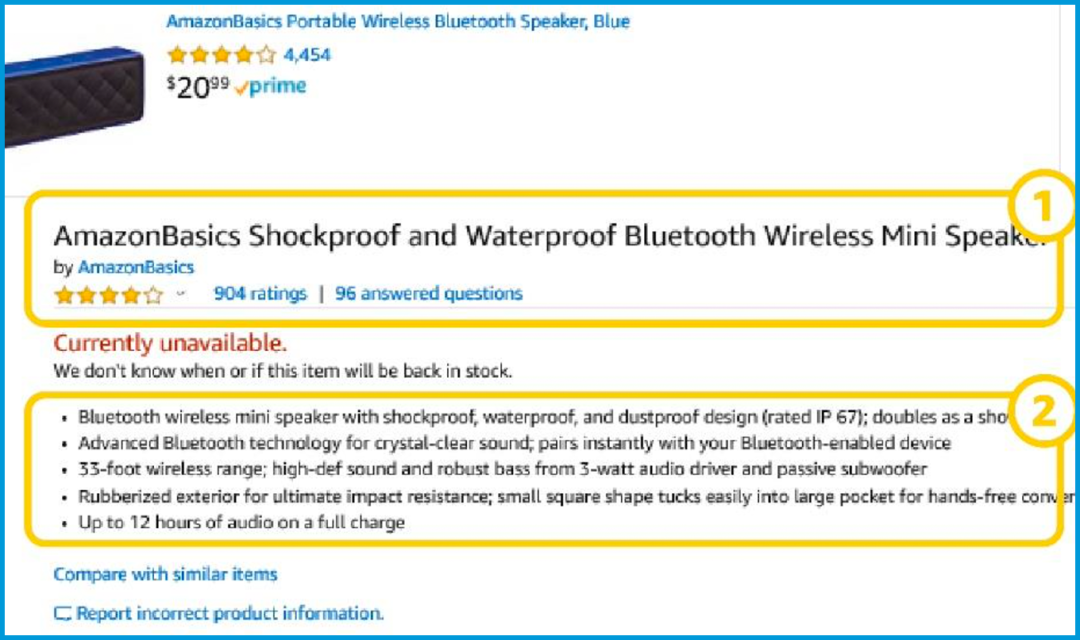
Task: Click the top product's star rating icons
Action: tap(221, 54)
